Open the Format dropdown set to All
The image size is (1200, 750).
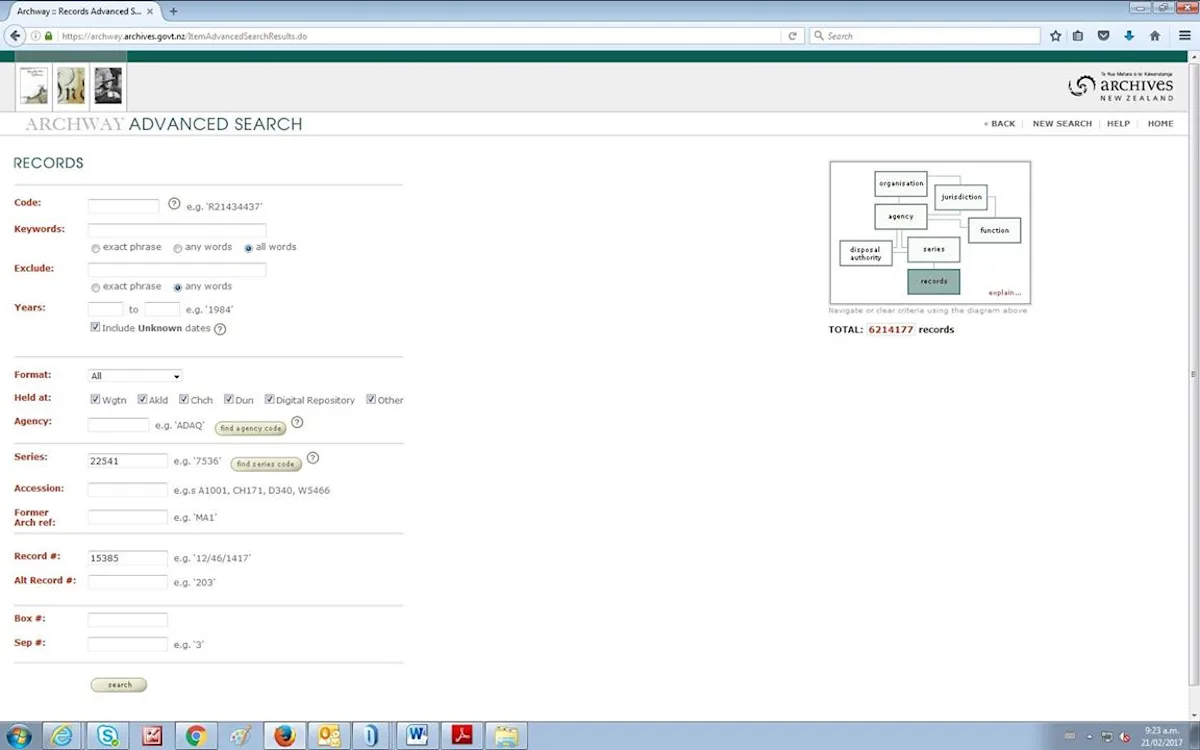tap(135, 376)
